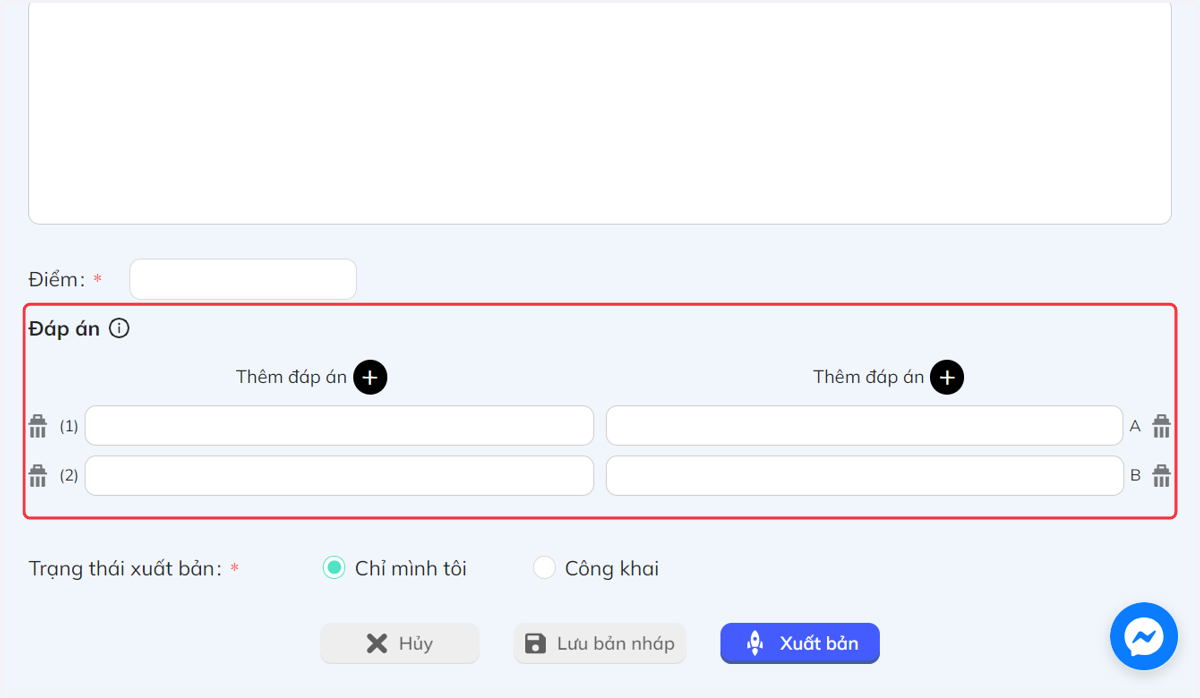Delete answer row (2) with trash icon
The height and width of the screenshot is (698, 1200).
tap(38, 475)
